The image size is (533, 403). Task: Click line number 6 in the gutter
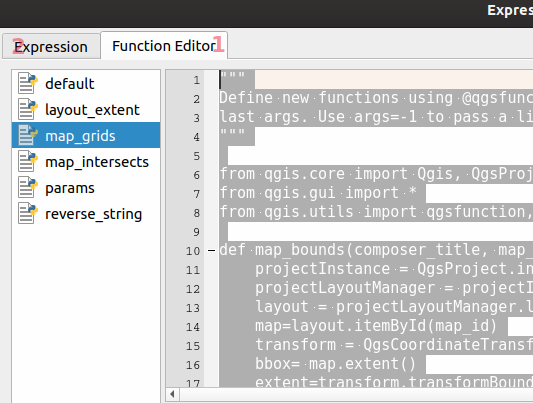pos(196,175)
